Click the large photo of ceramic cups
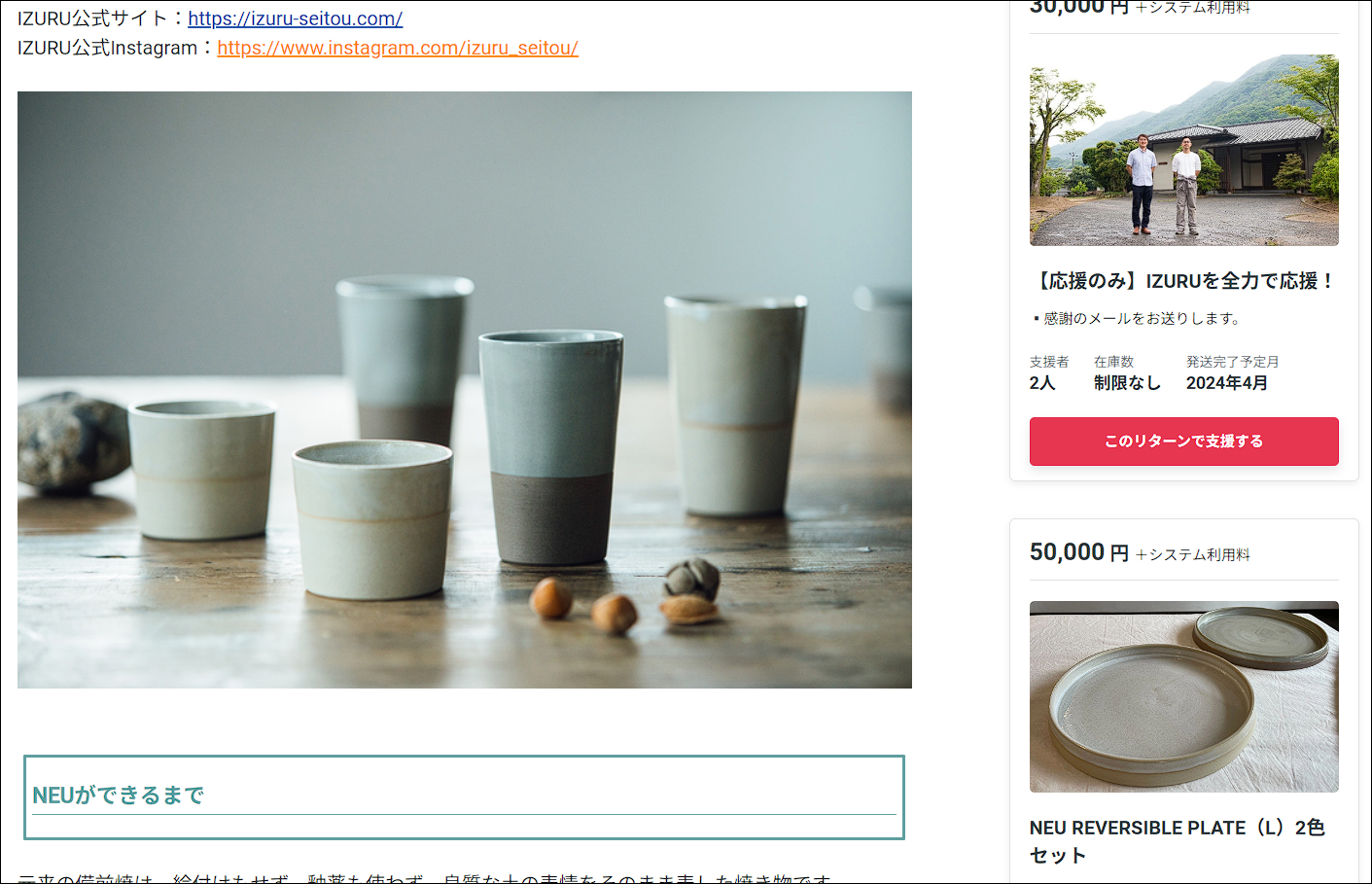 pyautogui.click(x=465, y=390)
